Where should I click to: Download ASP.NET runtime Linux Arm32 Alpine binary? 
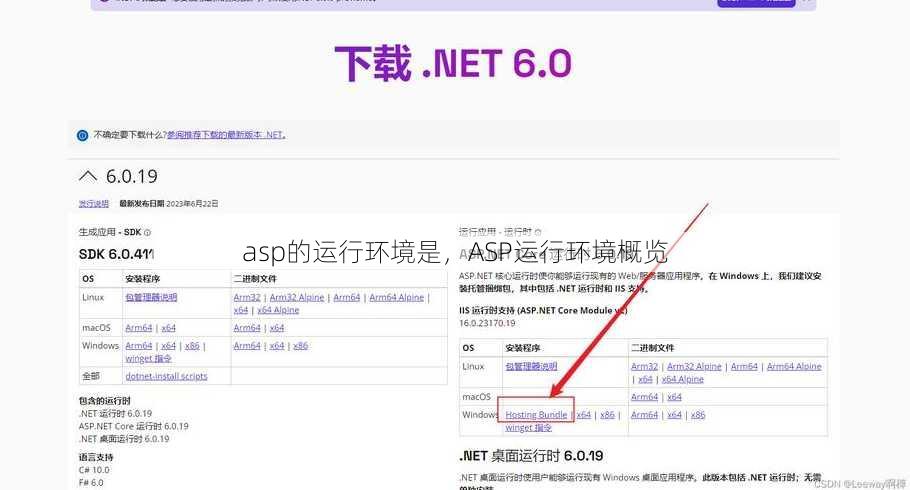[694, 366]
